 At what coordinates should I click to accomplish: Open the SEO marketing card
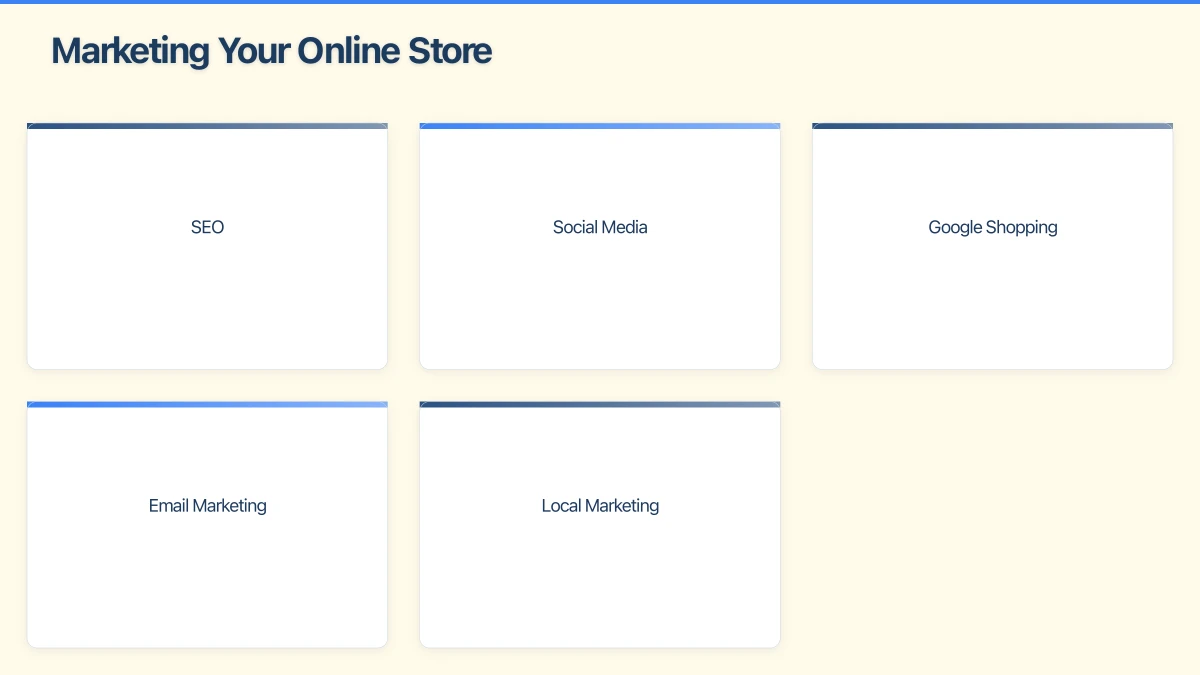[207, 245]
